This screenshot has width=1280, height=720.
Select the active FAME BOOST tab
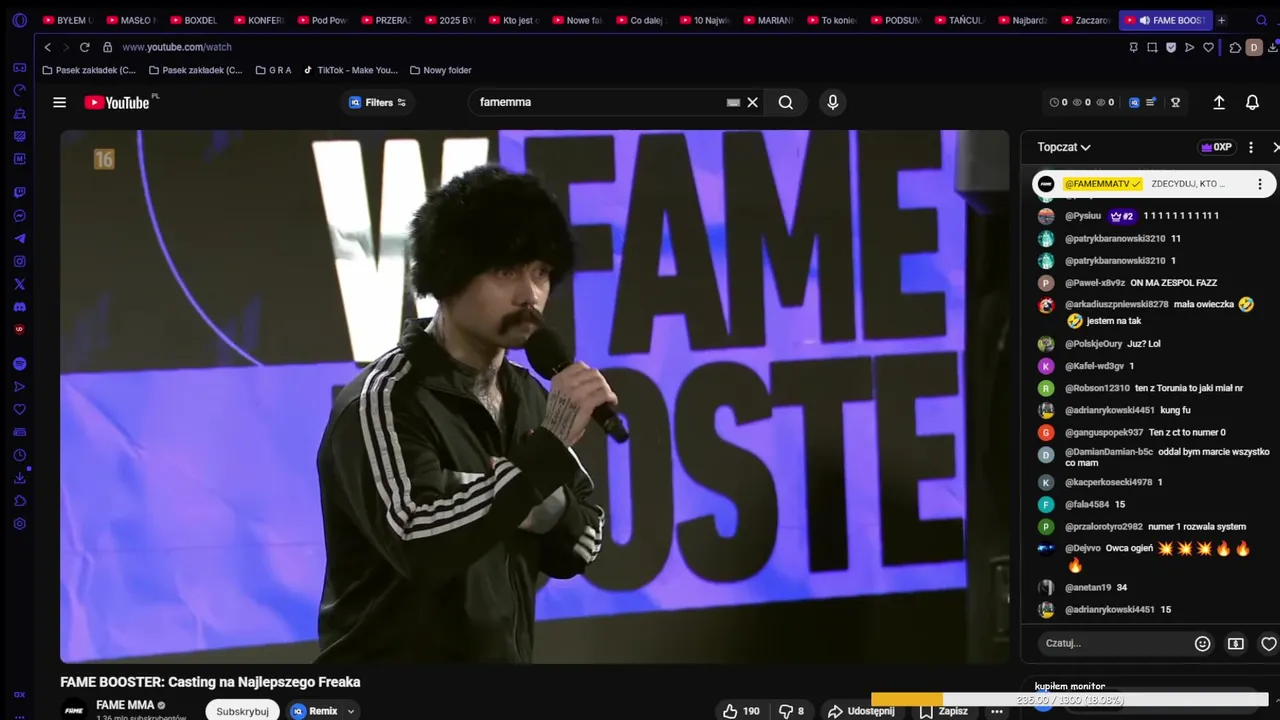click(x=1166, y=20)
